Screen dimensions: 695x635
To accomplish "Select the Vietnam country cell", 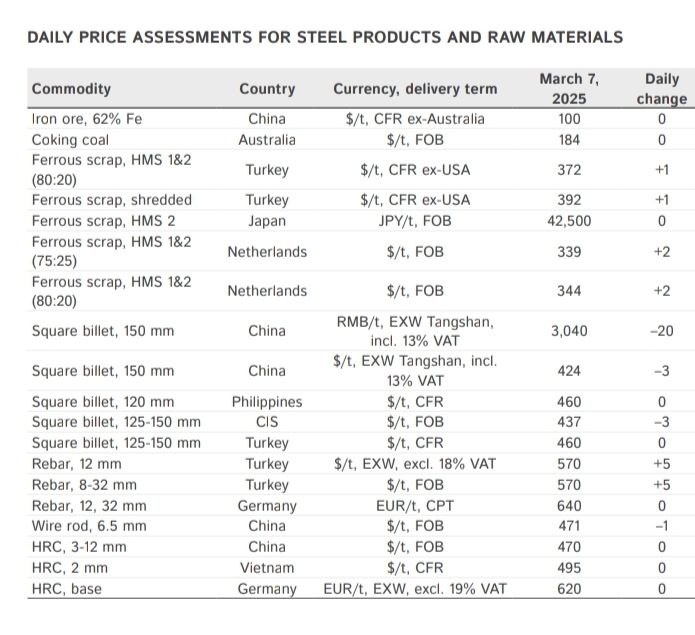I will [267, 568].
